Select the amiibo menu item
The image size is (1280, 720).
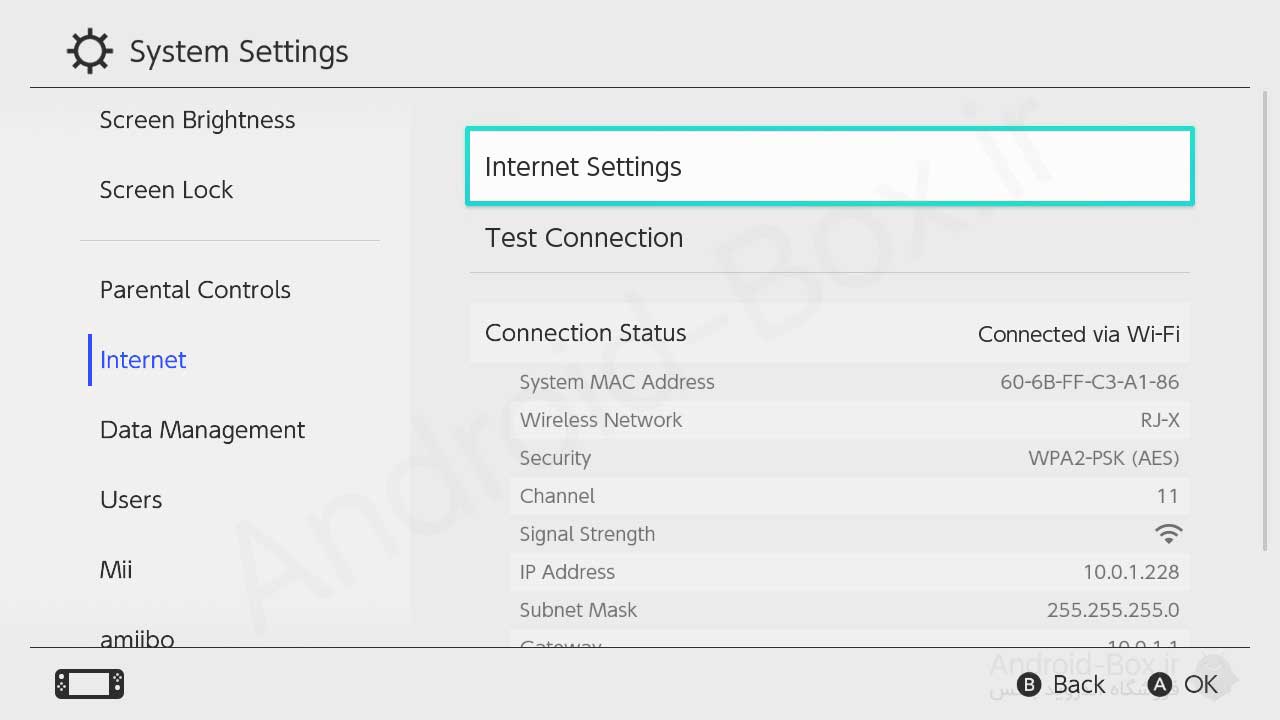(x=137, y=637)
